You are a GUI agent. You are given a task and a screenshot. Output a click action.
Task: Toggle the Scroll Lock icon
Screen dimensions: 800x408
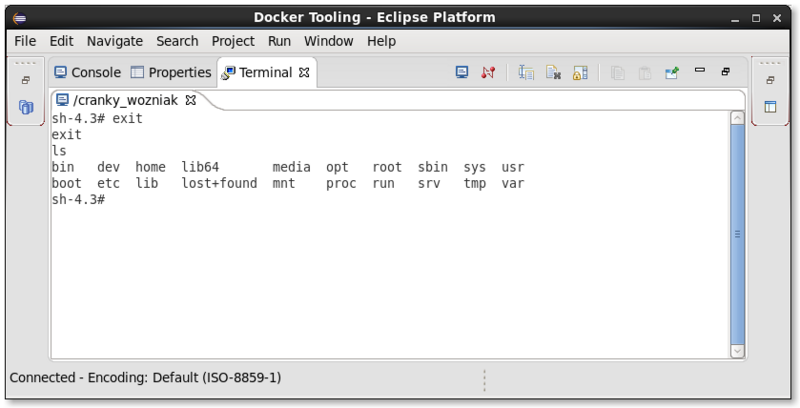tap(580, 73)
